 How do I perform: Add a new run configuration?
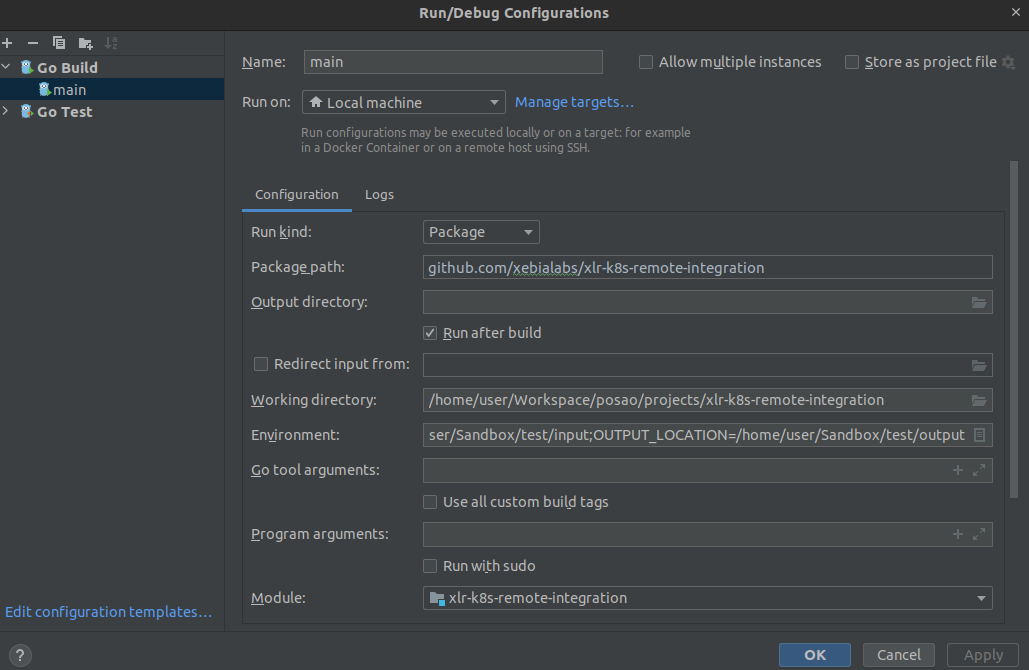point(7,43)
